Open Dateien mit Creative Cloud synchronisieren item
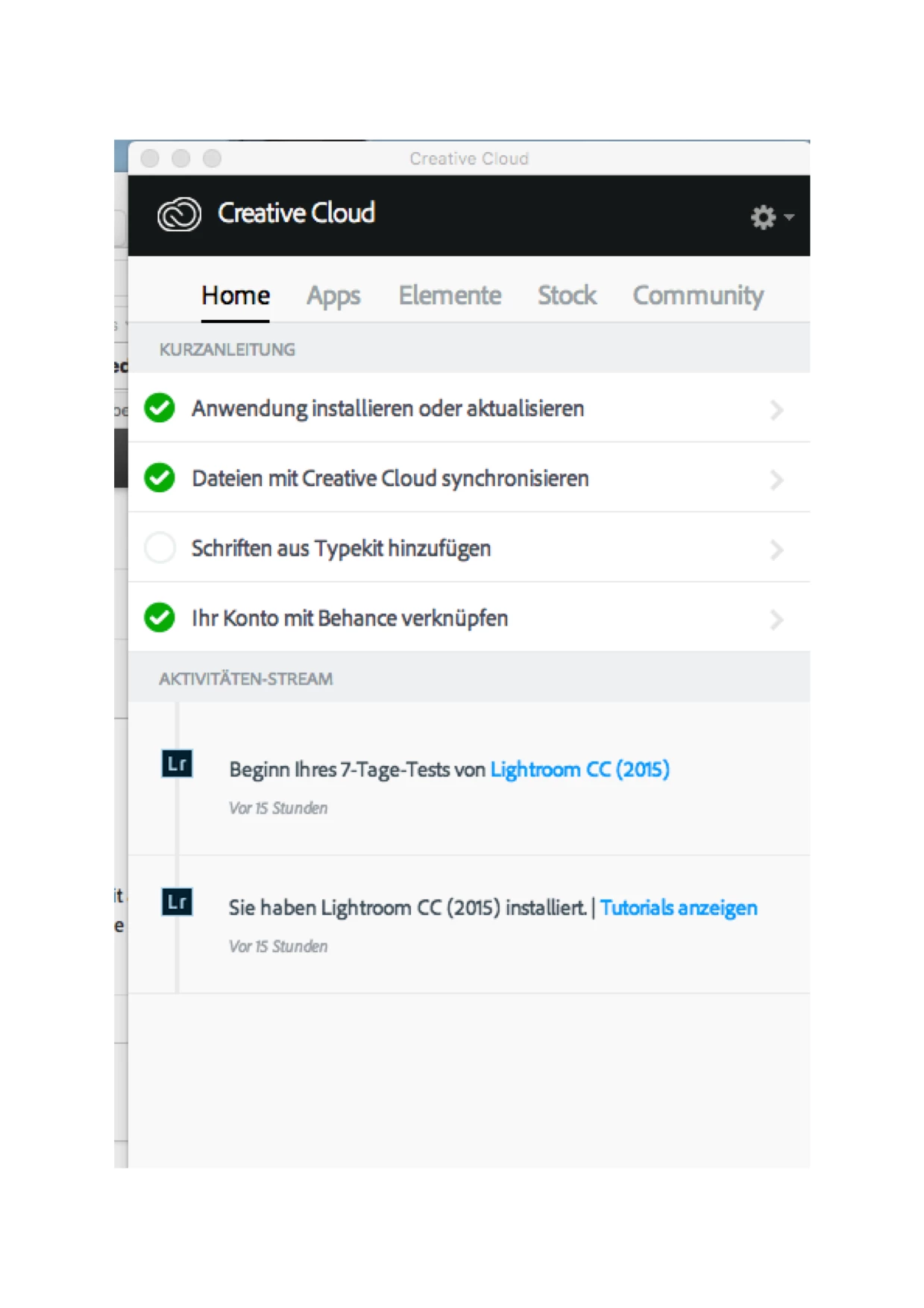 tap(469, 478)
